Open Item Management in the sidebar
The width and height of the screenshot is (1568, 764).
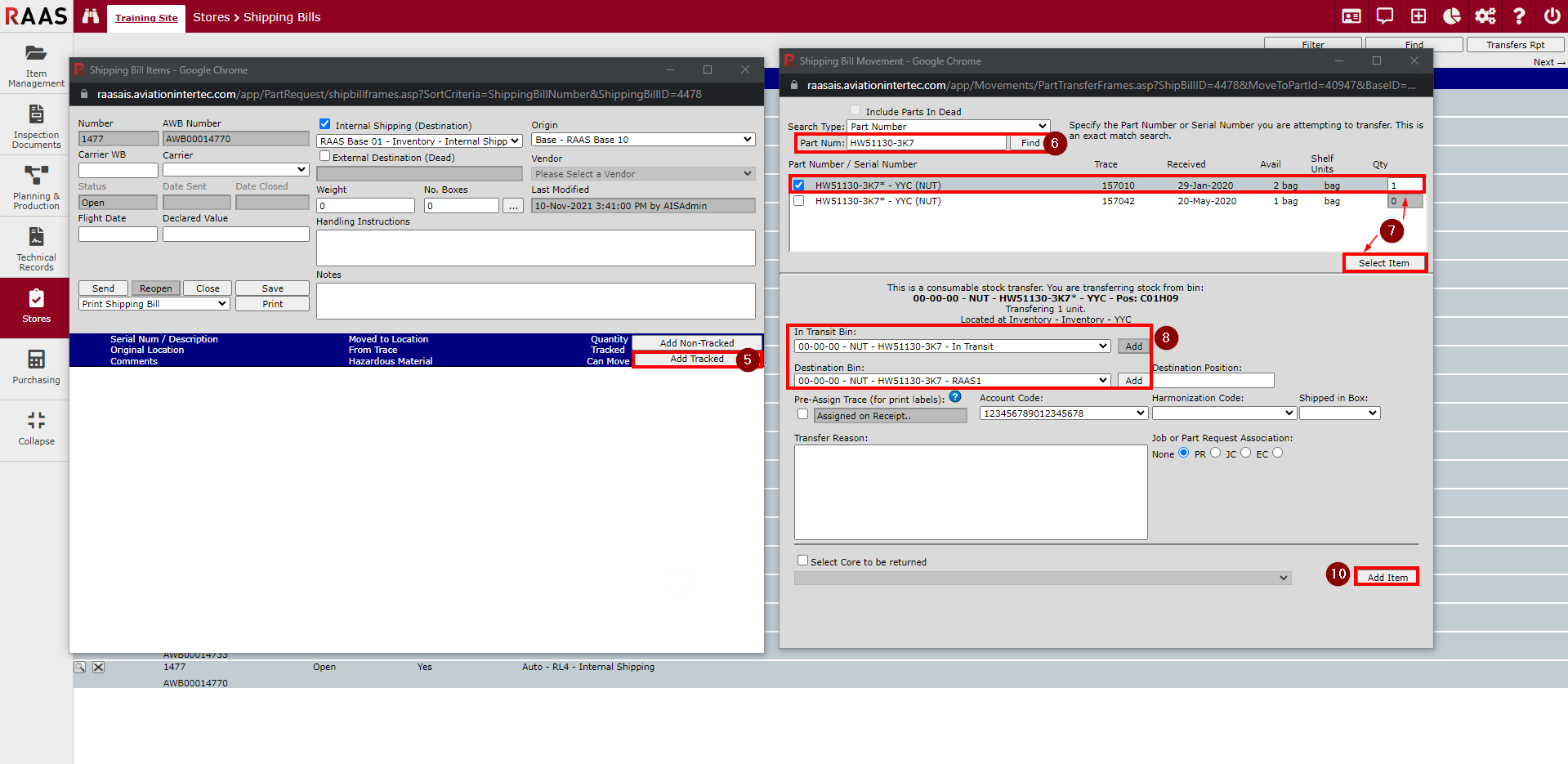pos(36,65)
